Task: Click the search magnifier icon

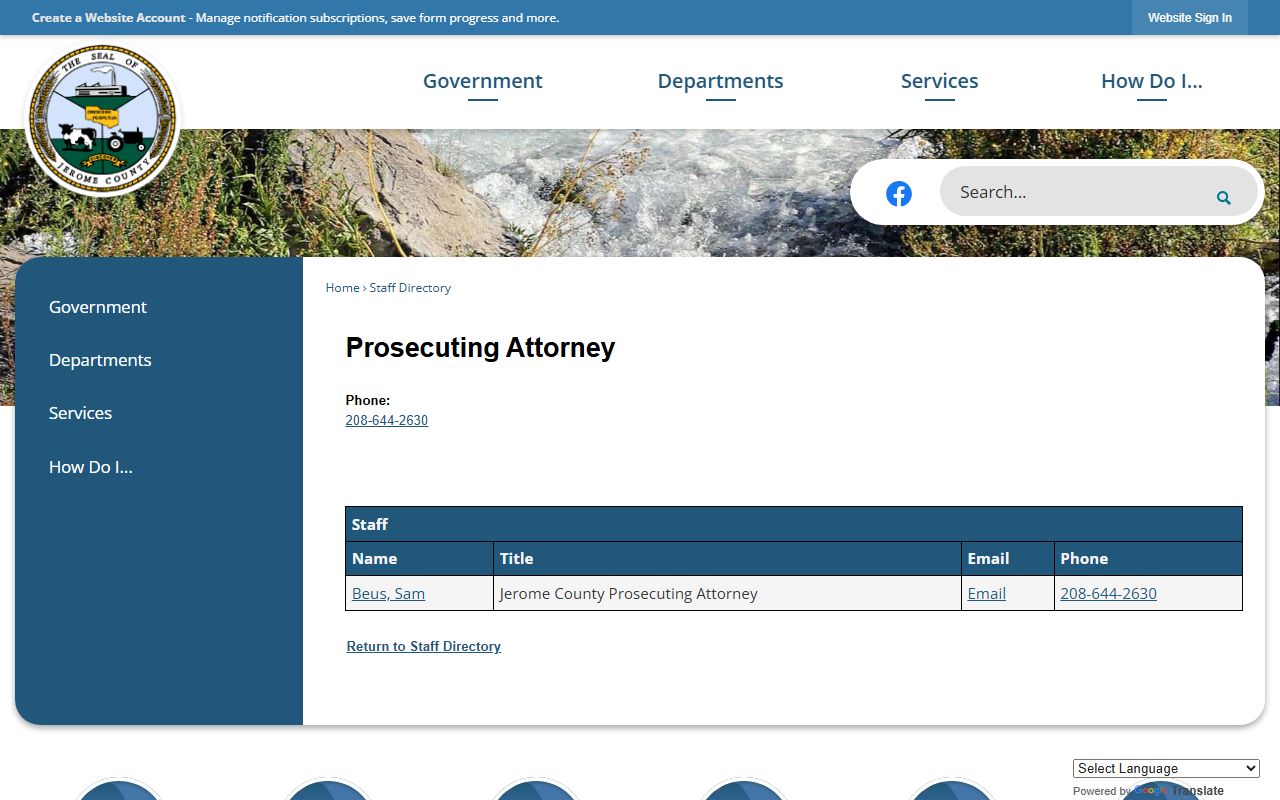Action: (1223, 198)
